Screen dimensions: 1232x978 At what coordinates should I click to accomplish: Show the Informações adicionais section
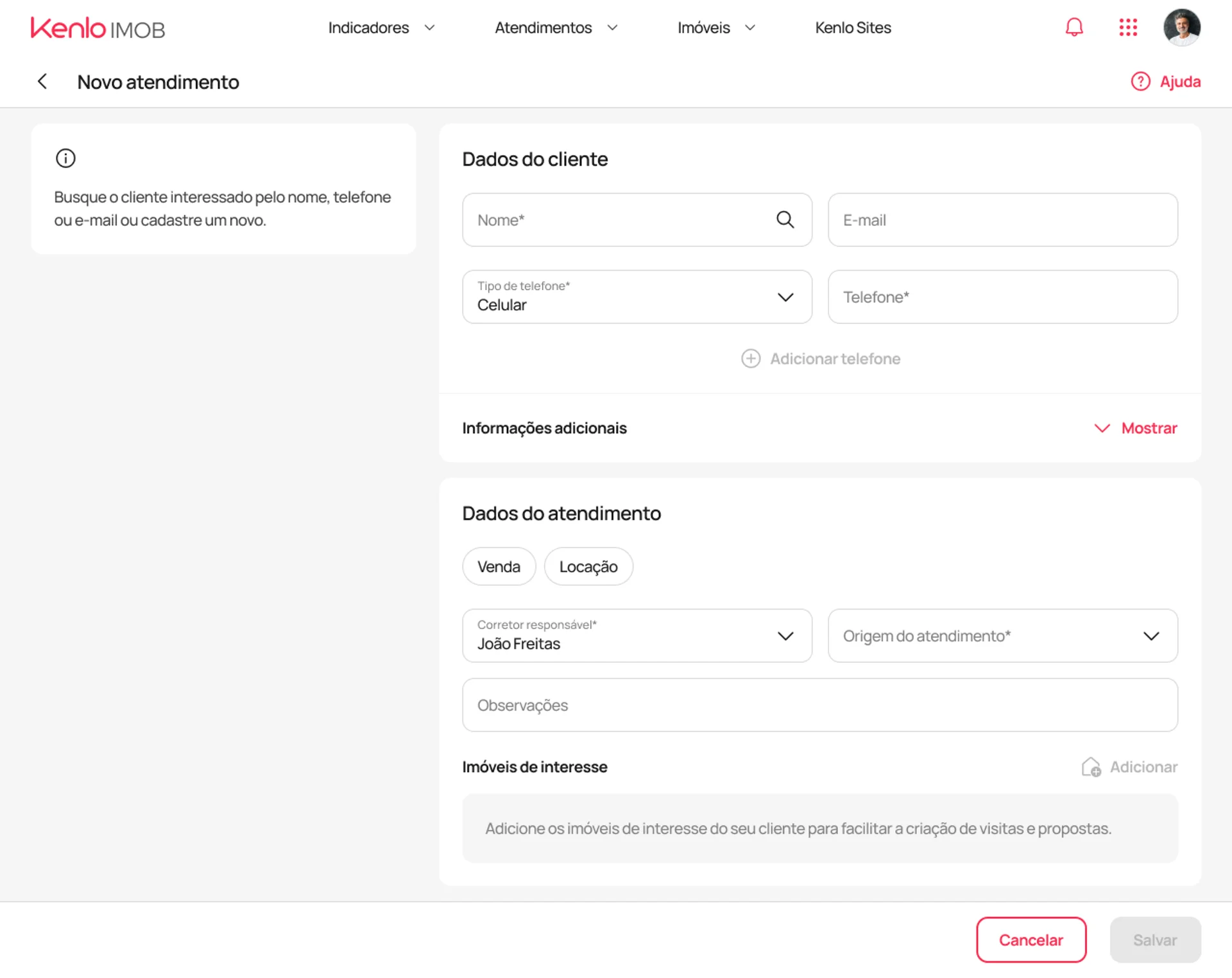pyautogui.click(x=1148, y=427)
